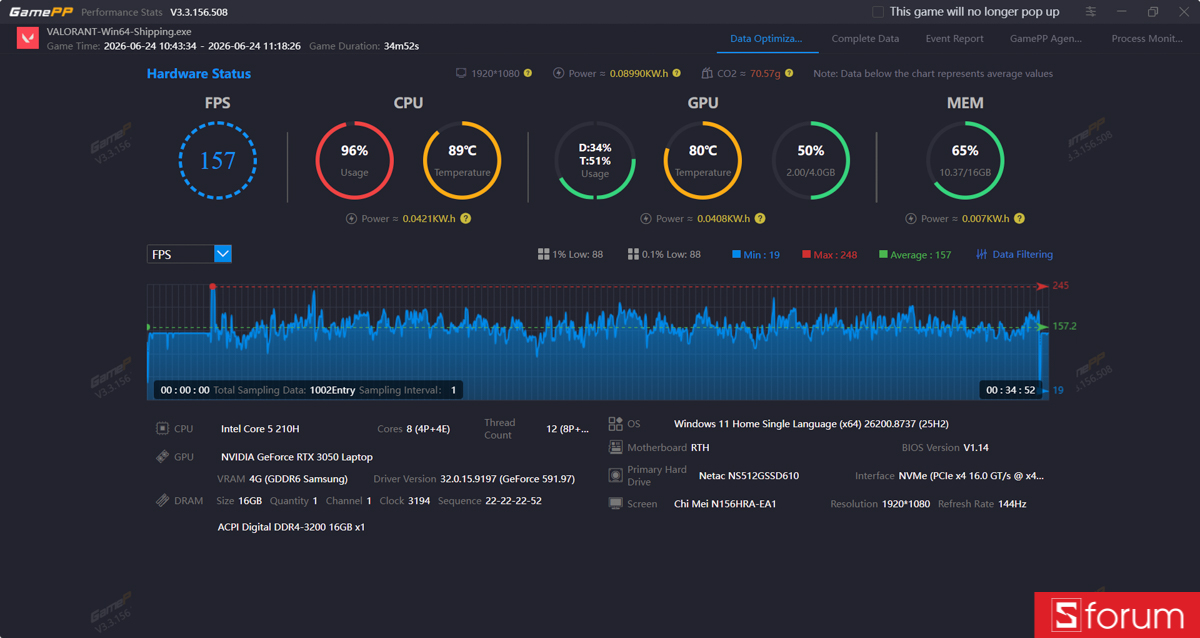Click help icon next to MEM power 0.007KW.h

pos(1019,218)
